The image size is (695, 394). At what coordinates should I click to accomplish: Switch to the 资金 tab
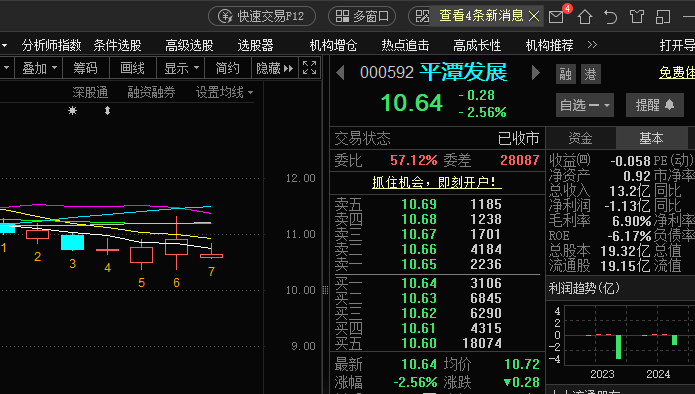[x=580, y=139]
